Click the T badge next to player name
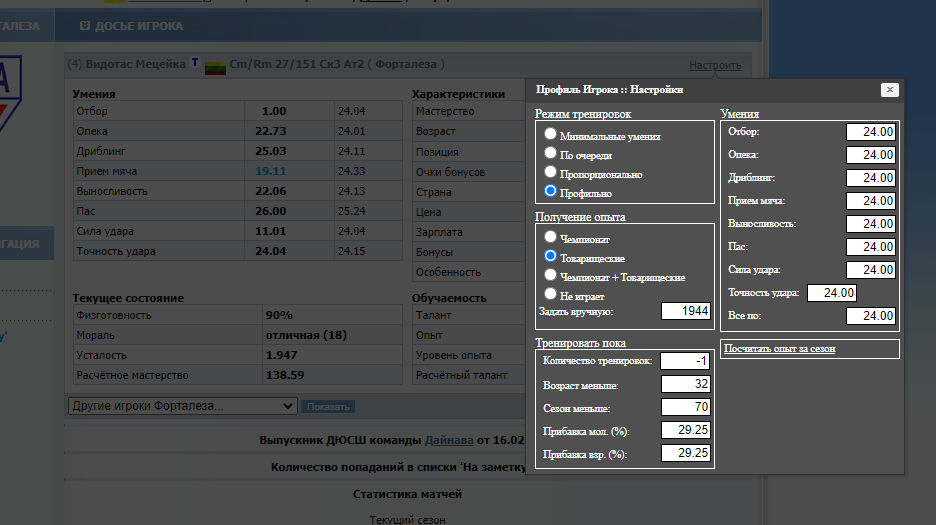 click(195, 62)
